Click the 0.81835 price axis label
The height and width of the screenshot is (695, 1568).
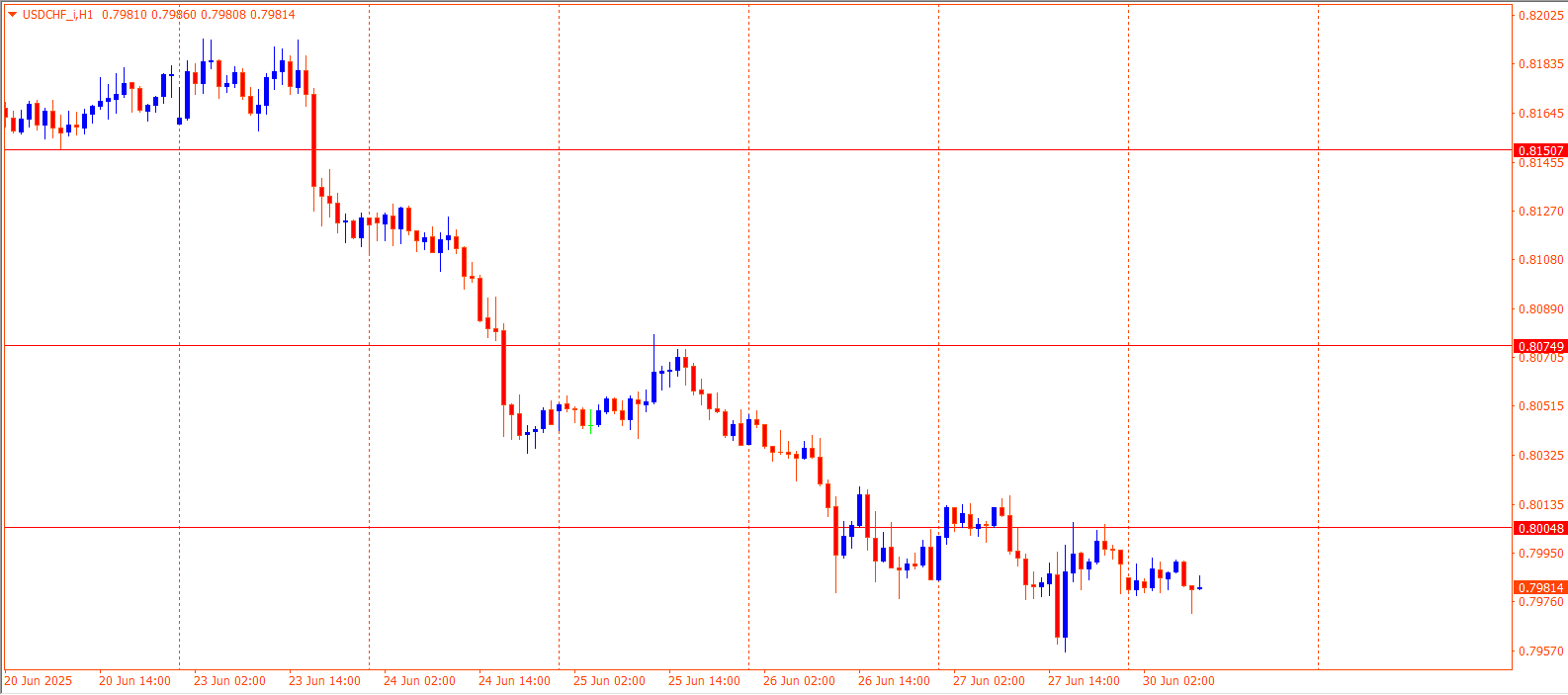[x=1541, y=64]
